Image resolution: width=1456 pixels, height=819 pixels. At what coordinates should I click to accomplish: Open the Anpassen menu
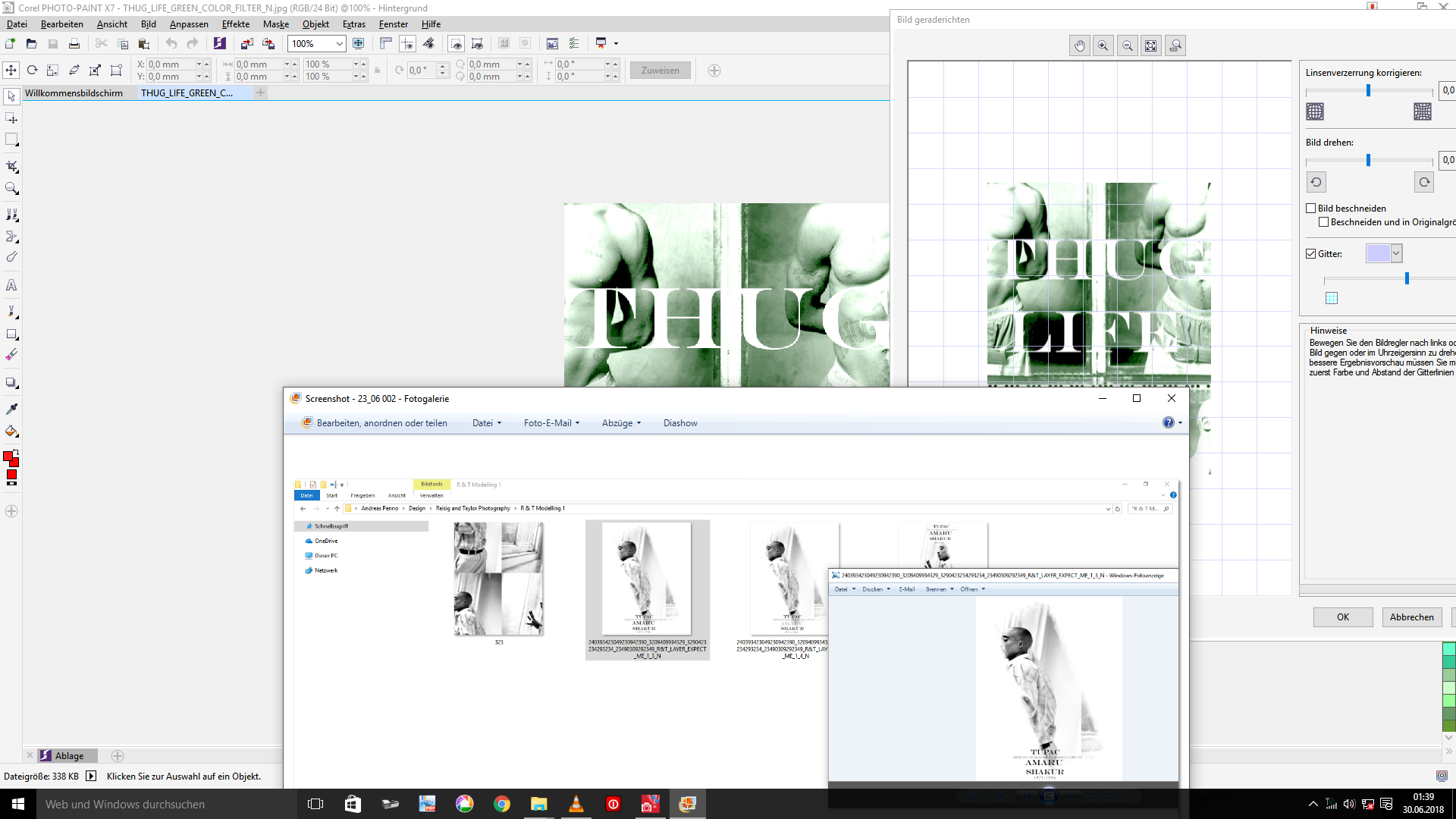coord(189,24)
